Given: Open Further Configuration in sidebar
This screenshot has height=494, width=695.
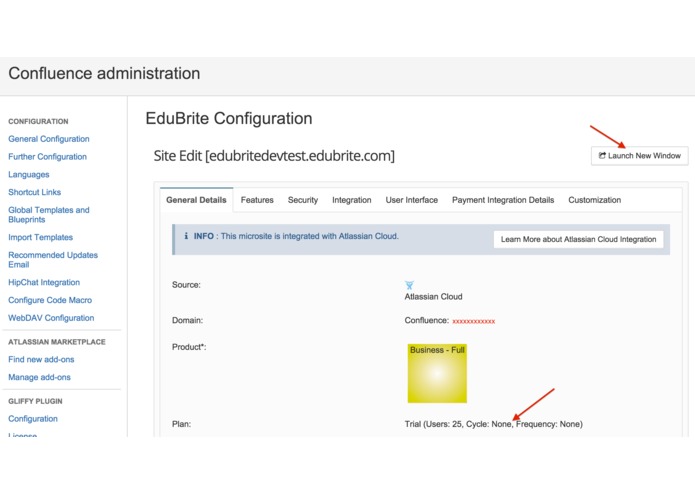Looking at the screenshot, I should pos(47,156).
